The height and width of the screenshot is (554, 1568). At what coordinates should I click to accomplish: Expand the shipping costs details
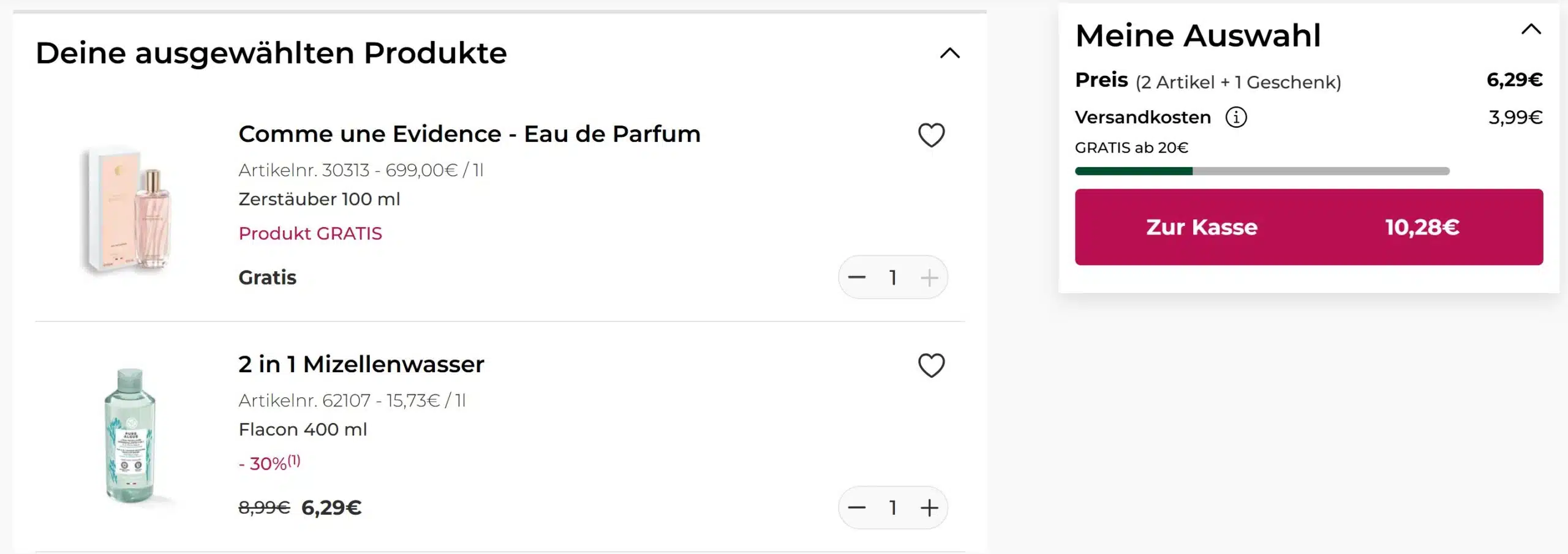(1236, 117)
